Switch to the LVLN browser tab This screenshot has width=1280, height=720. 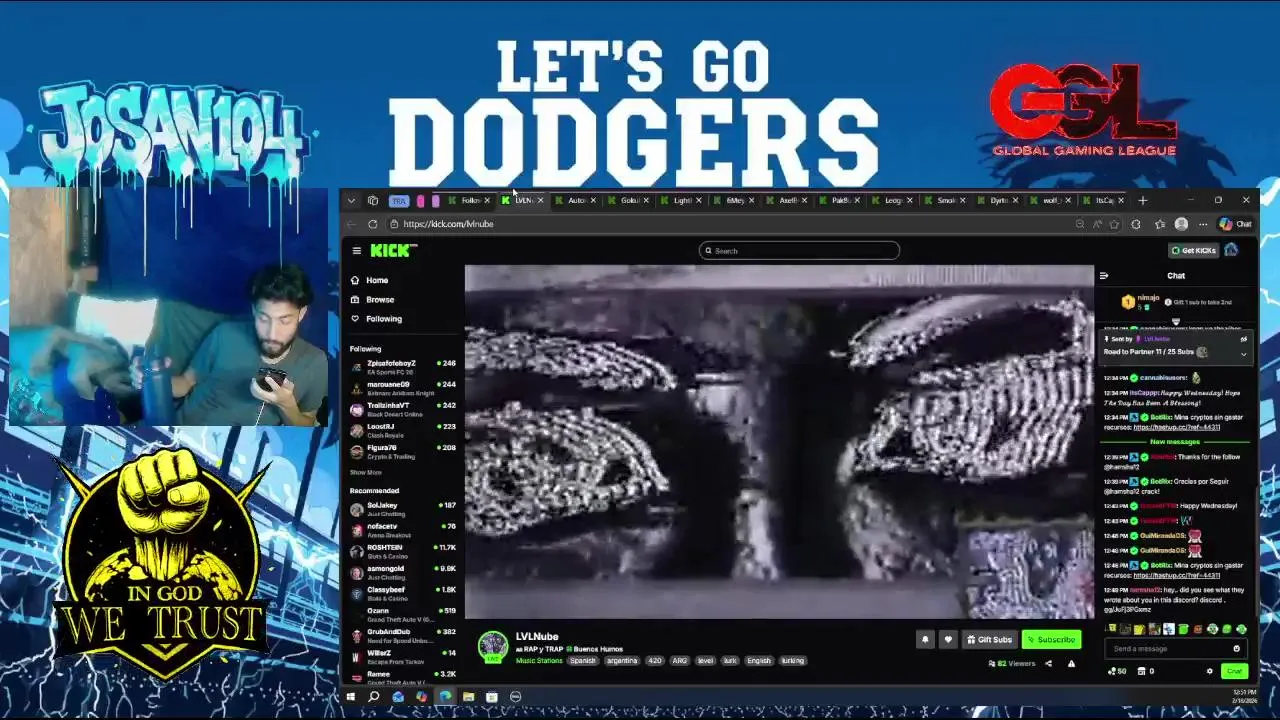pyautogui.click(x=522, y=200)
